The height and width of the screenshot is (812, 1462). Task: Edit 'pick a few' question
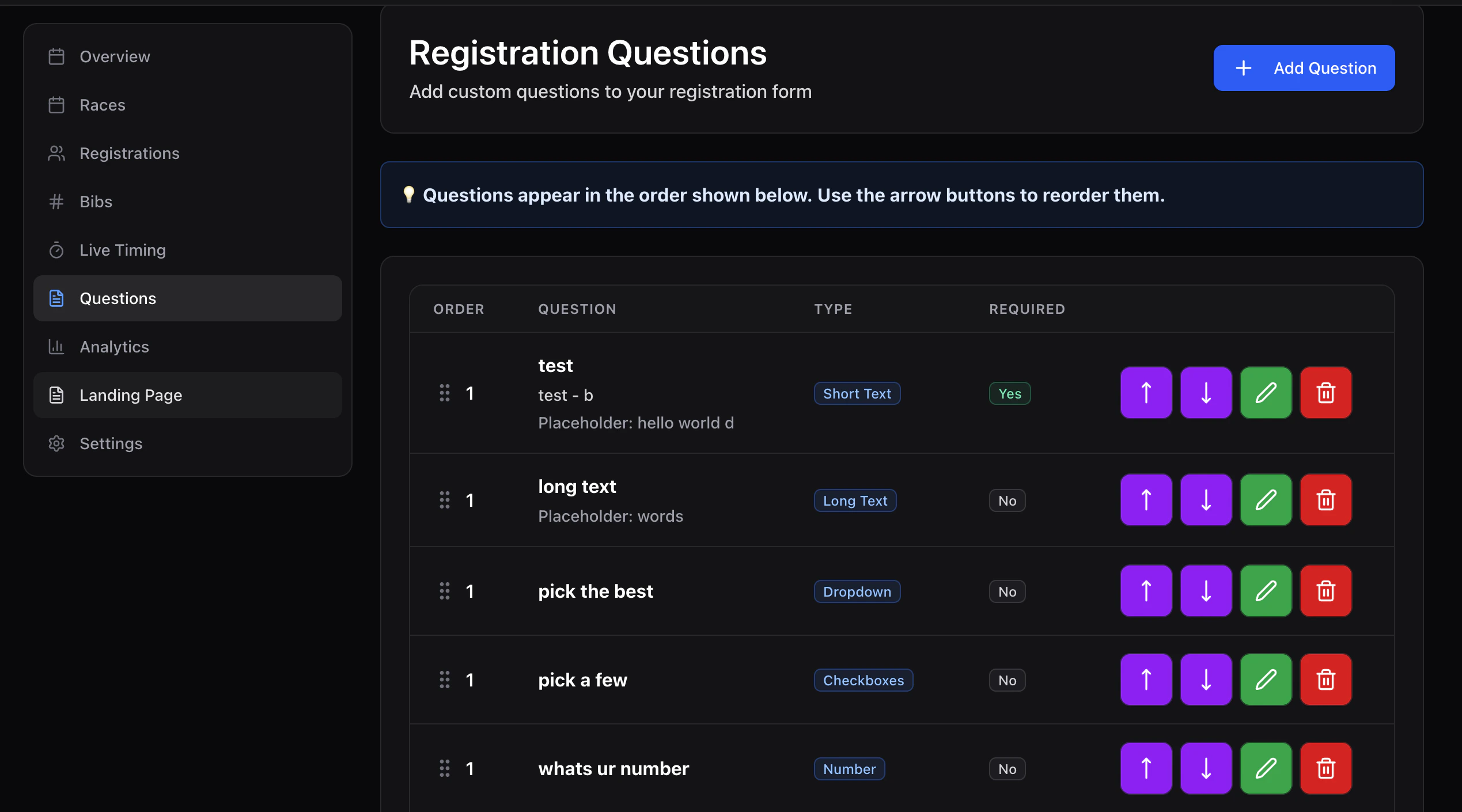(x=1266, y=680)
